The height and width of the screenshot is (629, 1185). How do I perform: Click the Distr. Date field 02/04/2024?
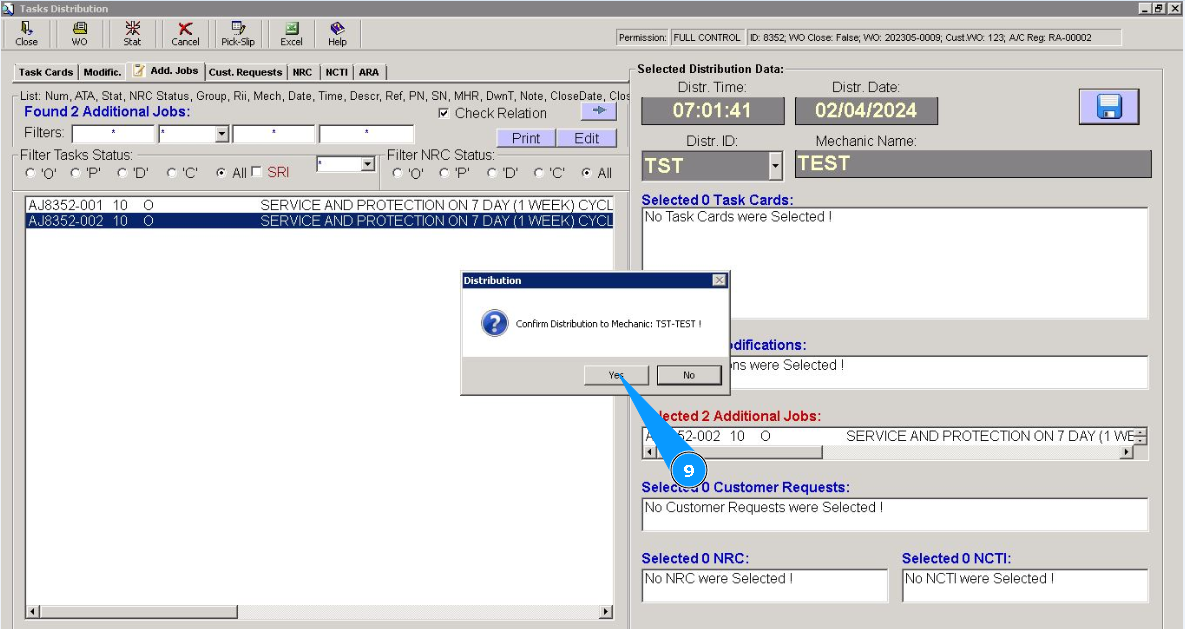point(866,110)
